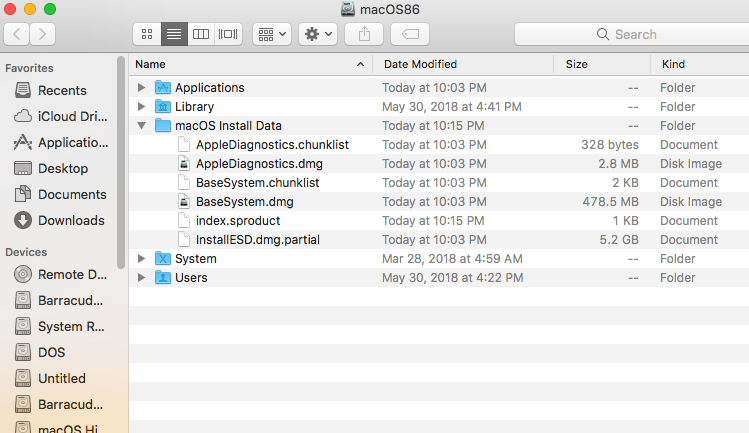The height and width of the screenshot is (433, 749).
Task: Select the AppleDiagnostics.chunklist file icon
Action: point(184,144)
